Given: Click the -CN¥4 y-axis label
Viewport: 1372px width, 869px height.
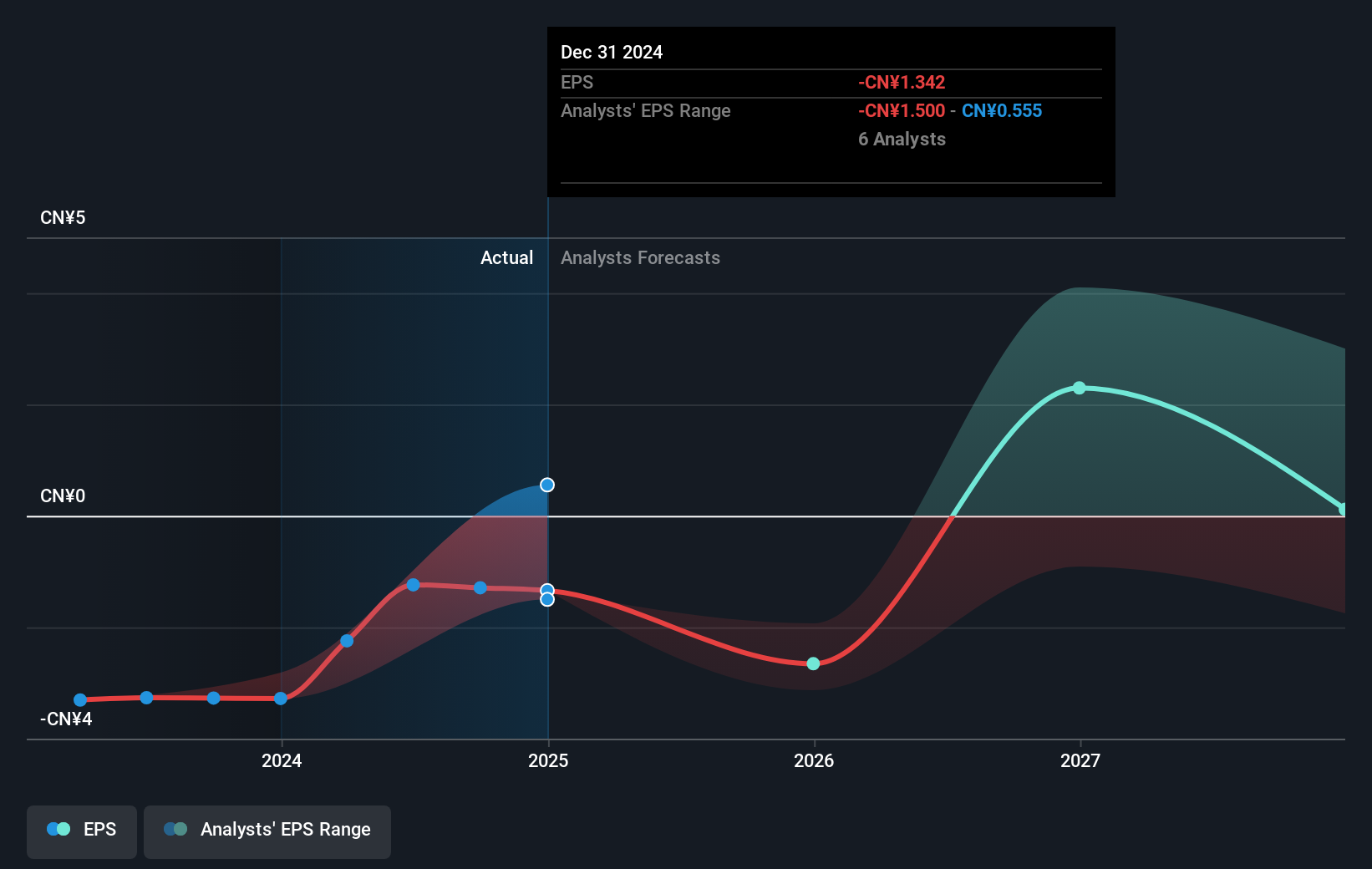Looking at the screenshot, I should [x=66, y=719].
